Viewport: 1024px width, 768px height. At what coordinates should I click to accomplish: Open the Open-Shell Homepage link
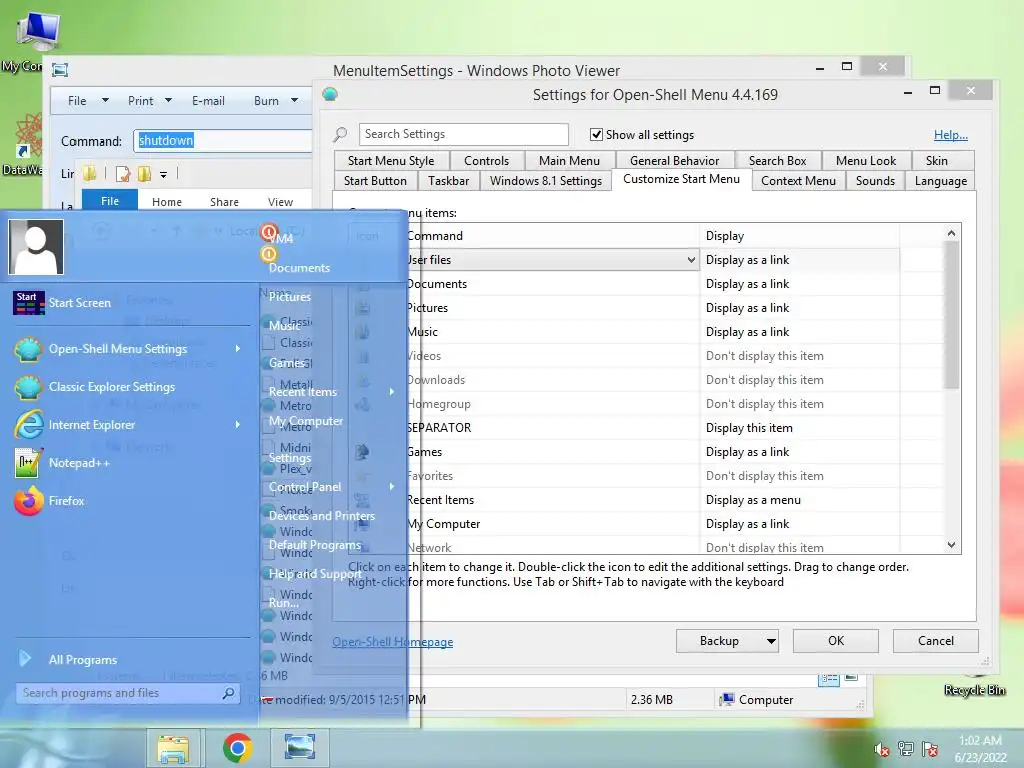click(x=392, y=642)
